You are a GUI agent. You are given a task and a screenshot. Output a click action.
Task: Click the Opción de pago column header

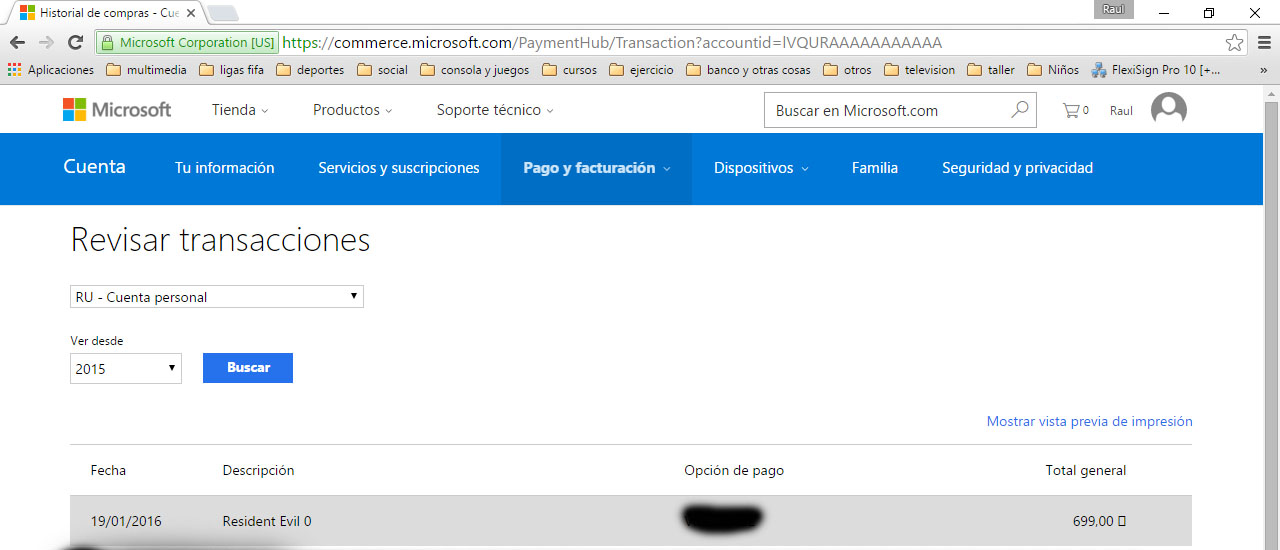click(734, 470)
